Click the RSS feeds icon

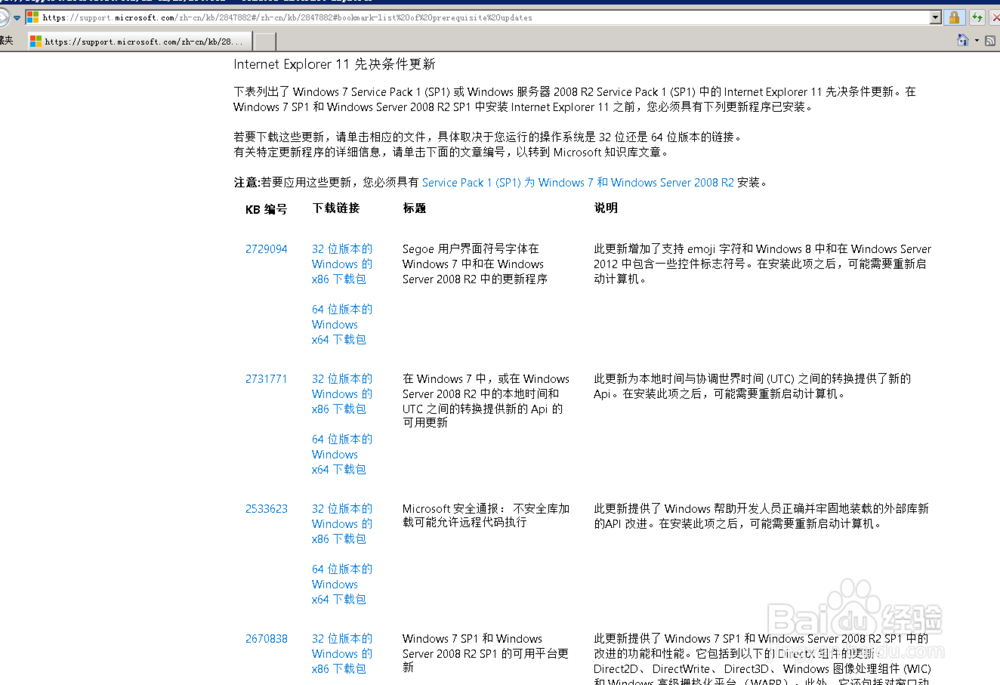coord(990,41)
